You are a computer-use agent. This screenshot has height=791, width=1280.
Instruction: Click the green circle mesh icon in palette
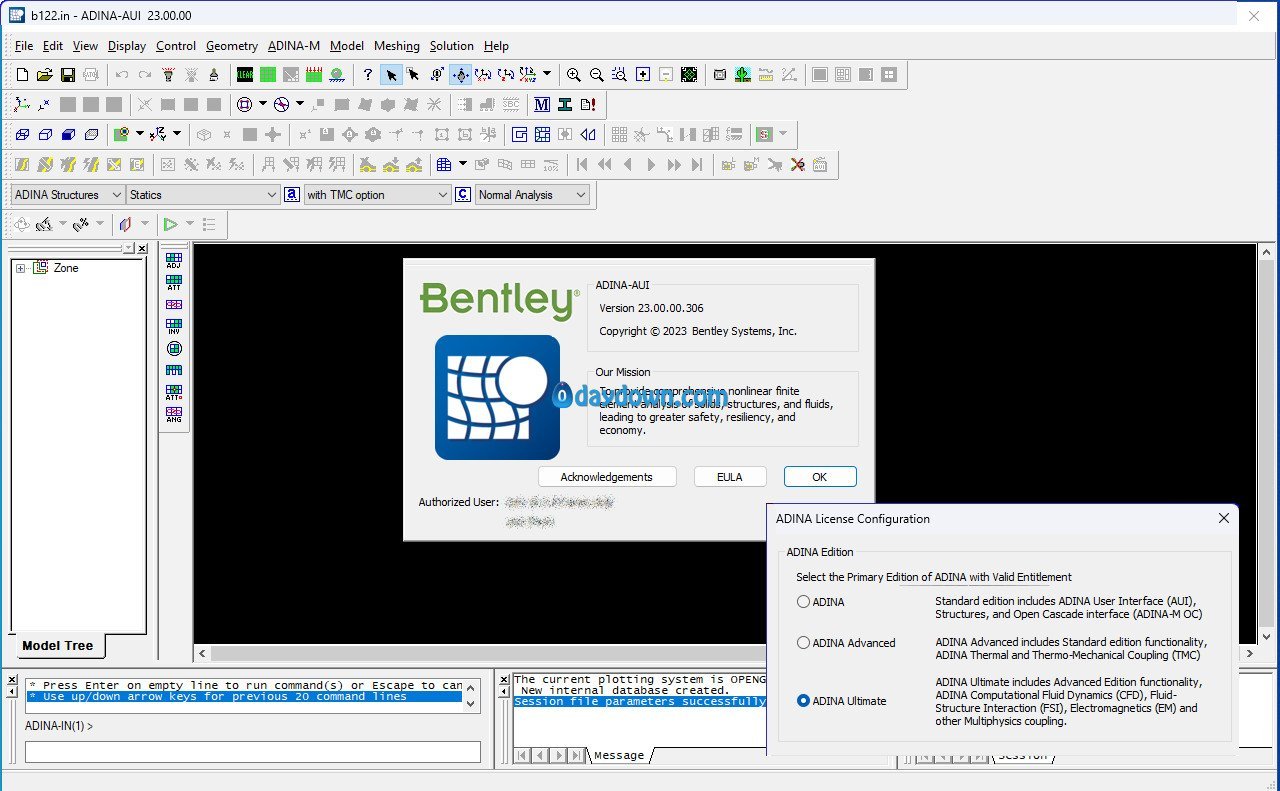(174, 348)
